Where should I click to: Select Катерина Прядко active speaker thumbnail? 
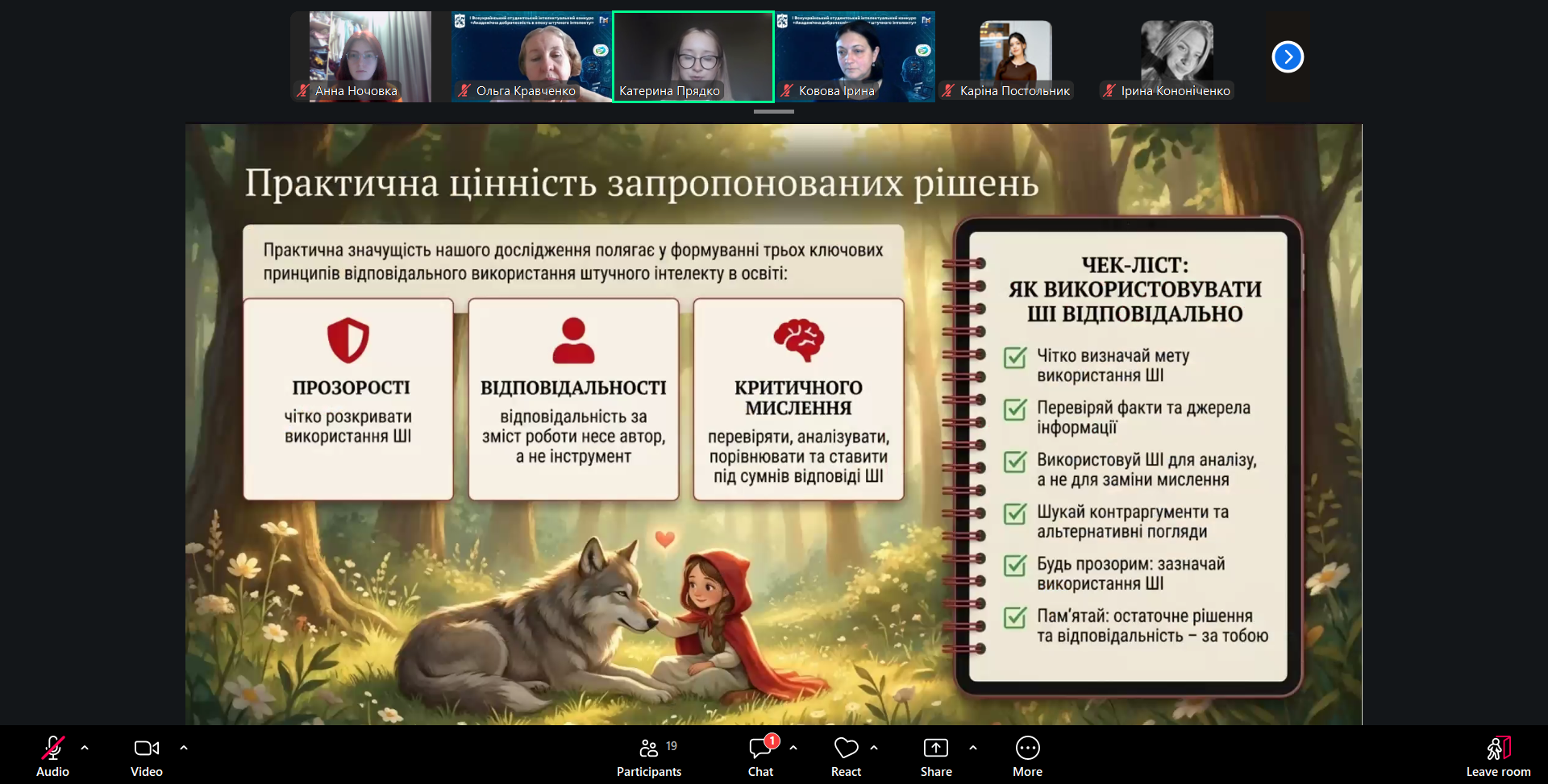click(693, 56)
